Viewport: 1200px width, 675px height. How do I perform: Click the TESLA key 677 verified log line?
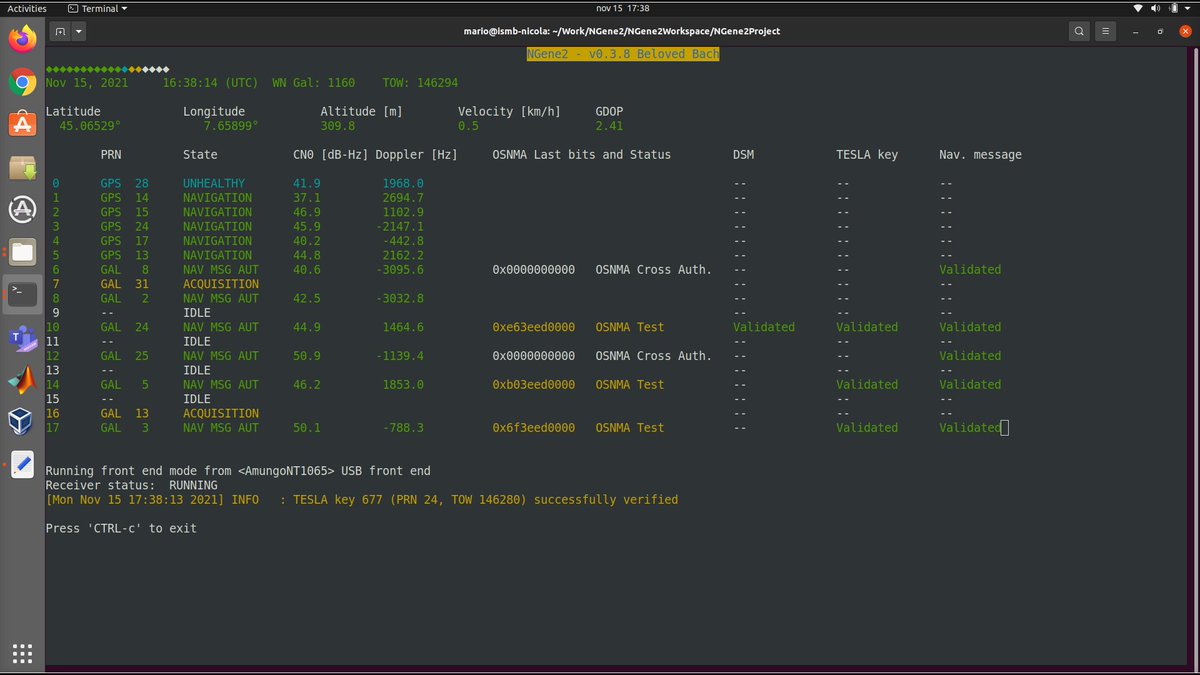362,500
